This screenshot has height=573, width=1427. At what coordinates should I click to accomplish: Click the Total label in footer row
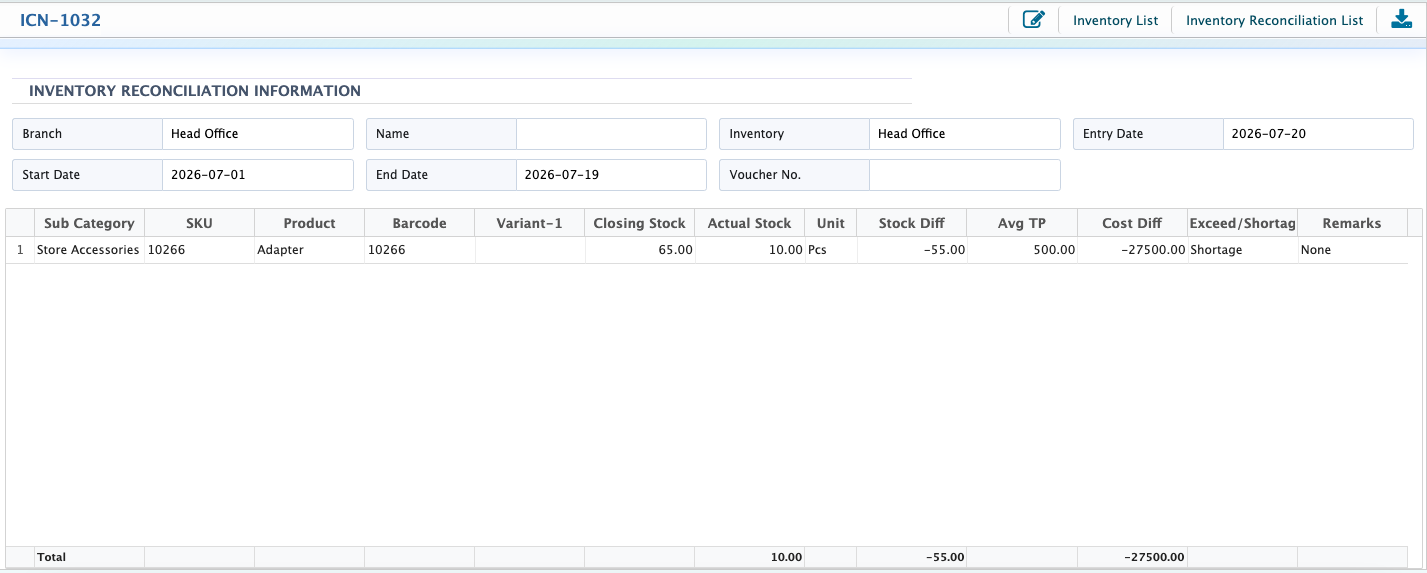click(x=52, y=557)
